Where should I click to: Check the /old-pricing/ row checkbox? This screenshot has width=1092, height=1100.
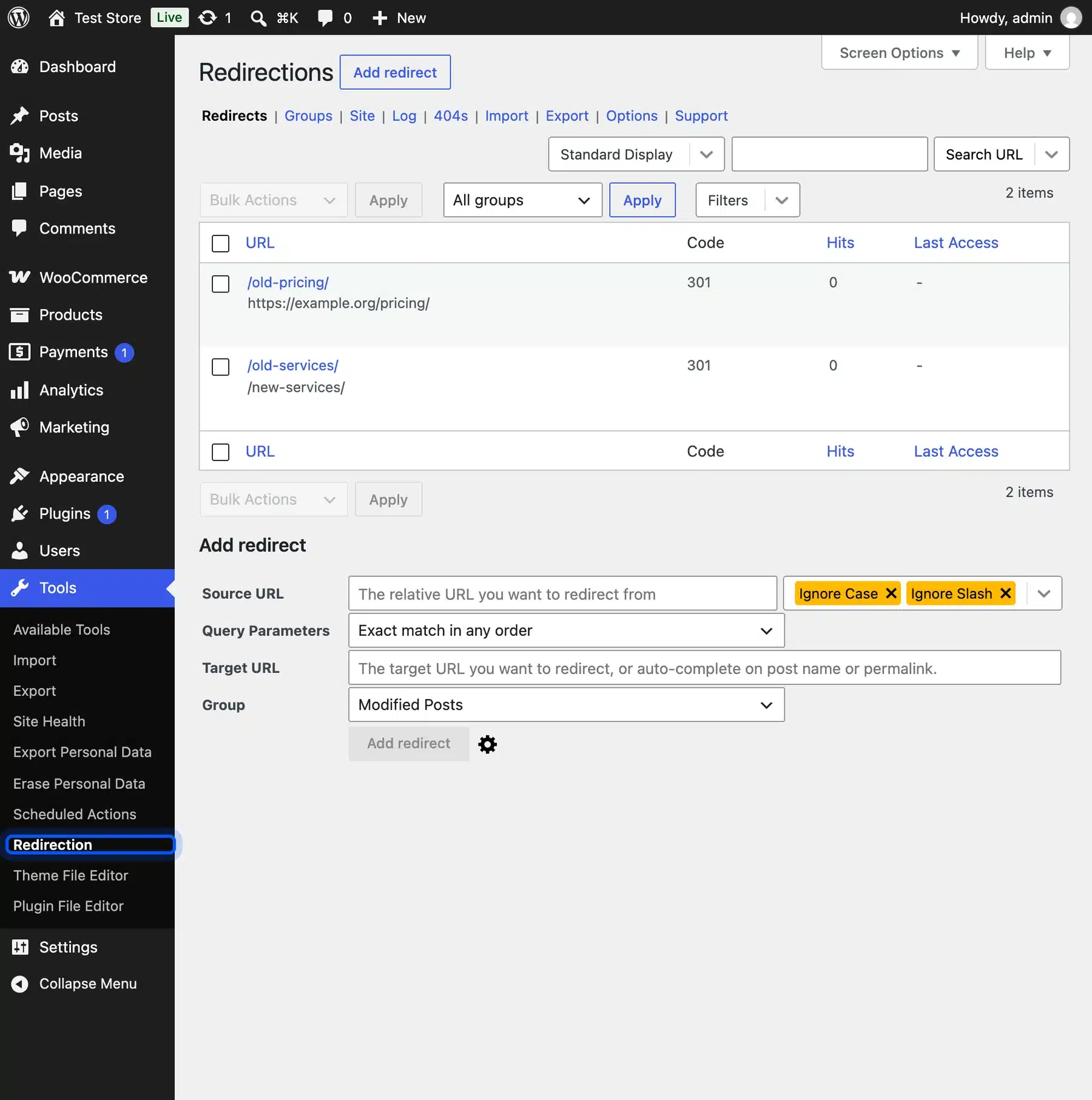(220, 284)
